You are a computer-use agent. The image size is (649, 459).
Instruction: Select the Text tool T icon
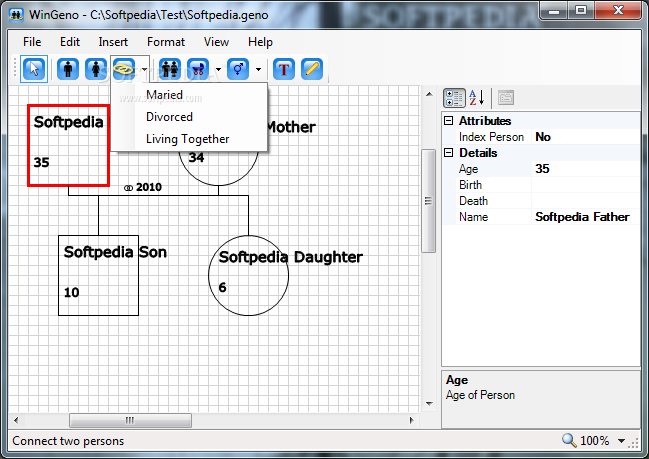[x=284, y=69]
